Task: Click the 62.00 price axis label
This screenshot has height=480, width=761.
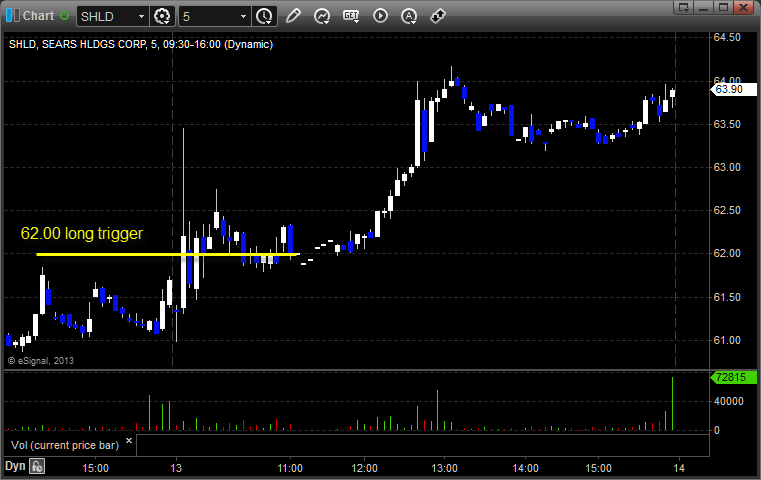Action: tap(727, 253)
